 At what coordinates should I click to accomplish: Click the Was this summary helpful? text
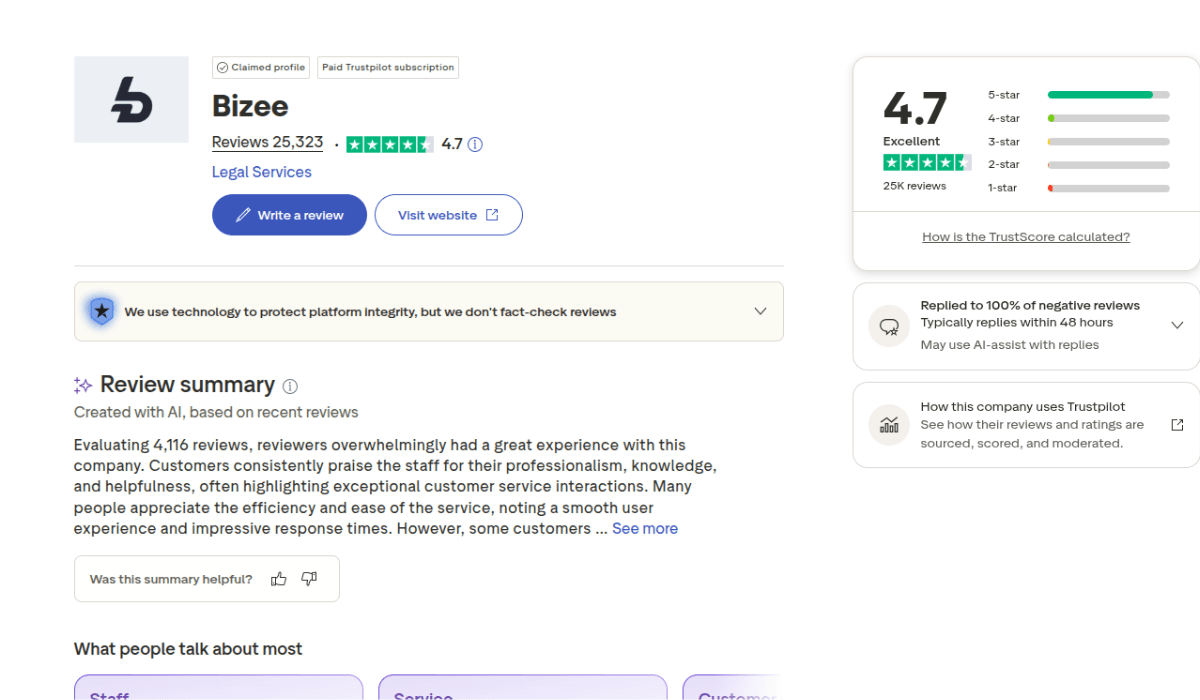171,579
